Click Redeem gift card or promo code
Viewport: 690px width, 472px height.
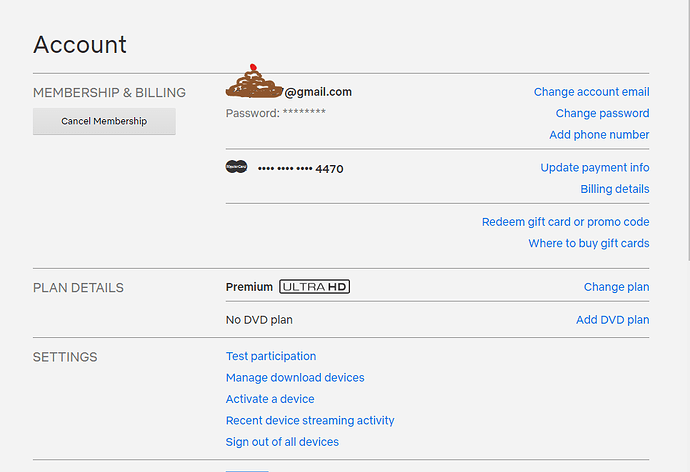(x=565, y=222)
